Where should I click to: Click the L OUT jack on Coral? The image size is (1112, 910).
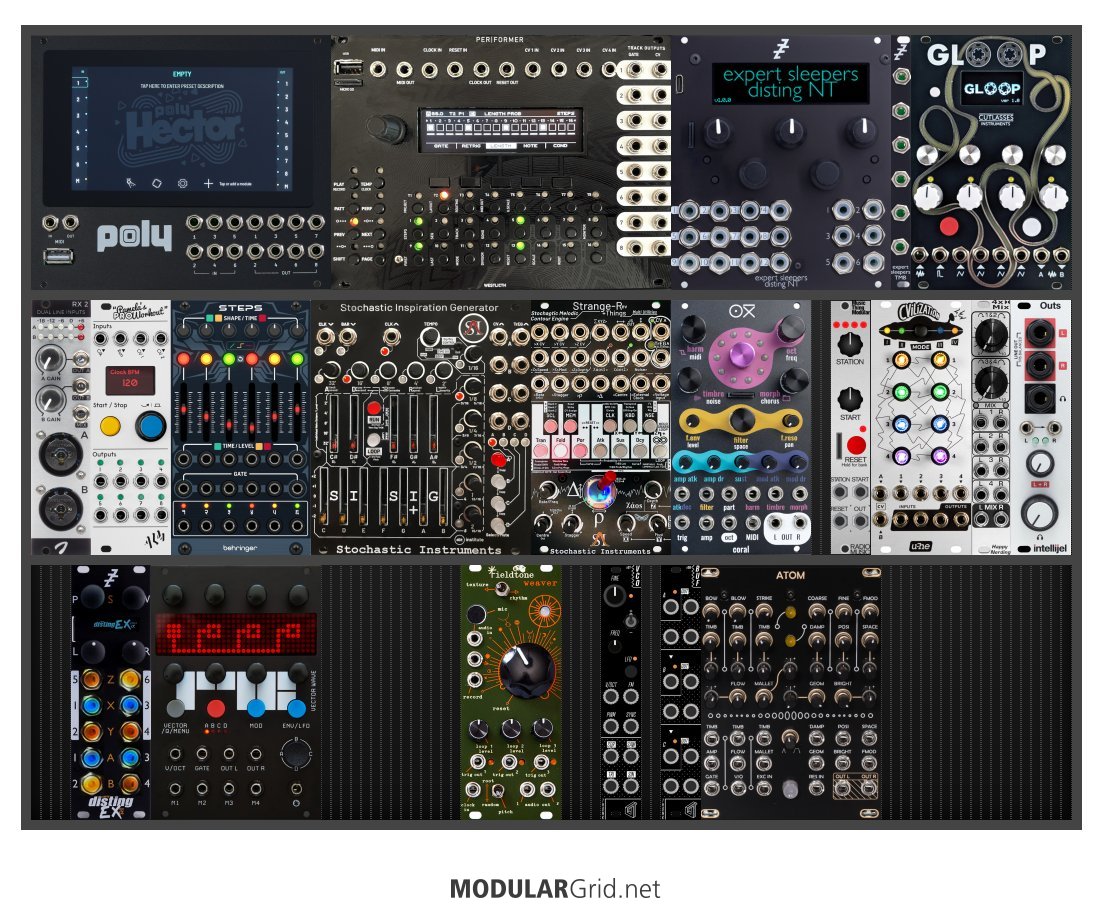775,523
